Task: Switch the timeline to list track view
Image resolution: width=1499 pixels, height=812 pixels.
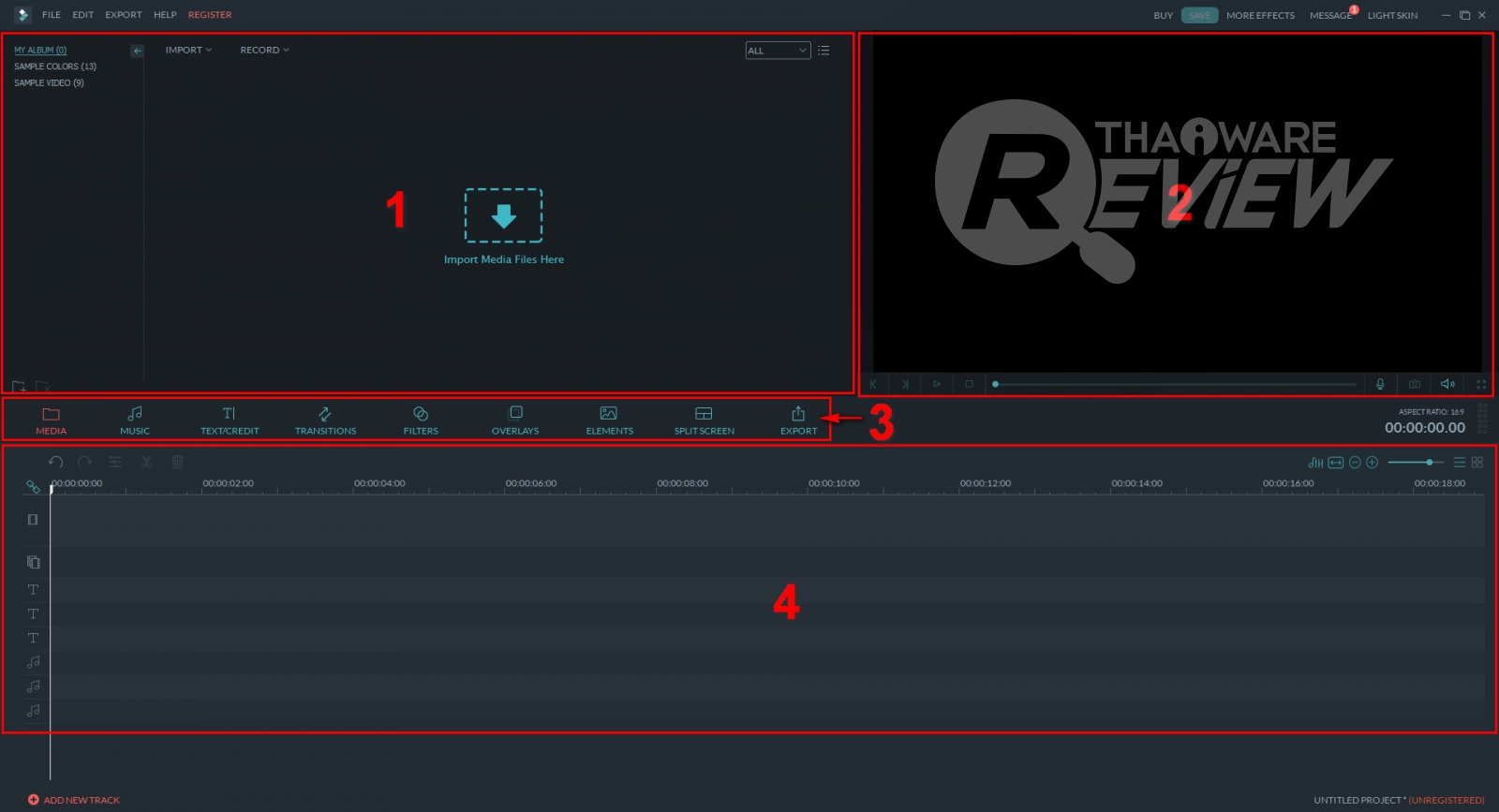Action: (x=1459, y=463)
